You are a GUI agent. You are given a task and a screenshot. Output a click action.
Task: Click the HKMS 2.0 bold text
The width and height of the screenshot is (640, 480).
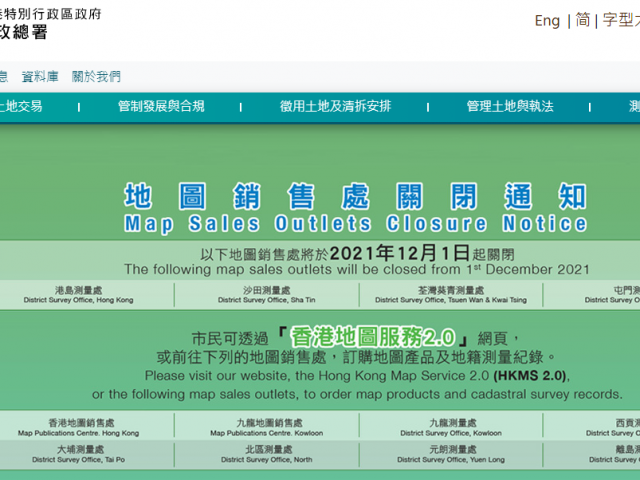[530, 376]
